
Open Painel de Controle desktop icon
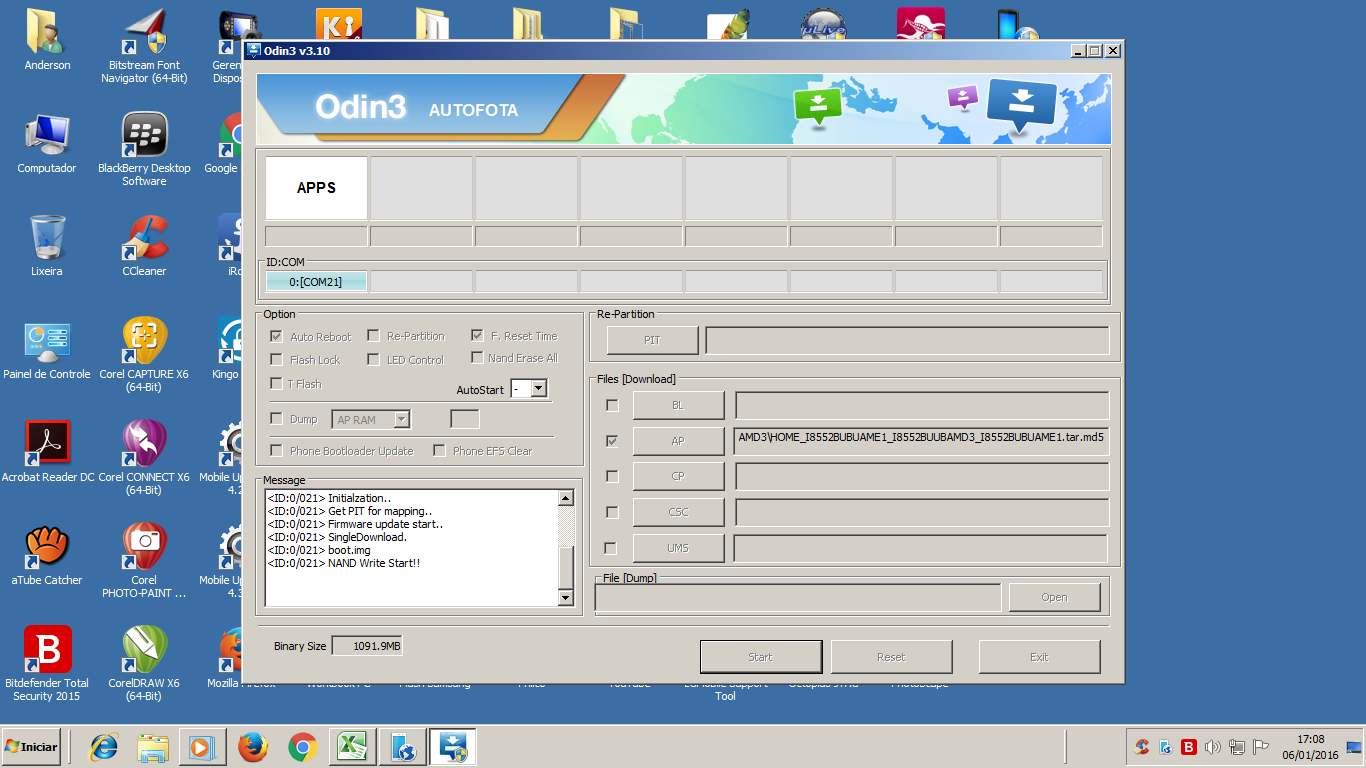47,349
